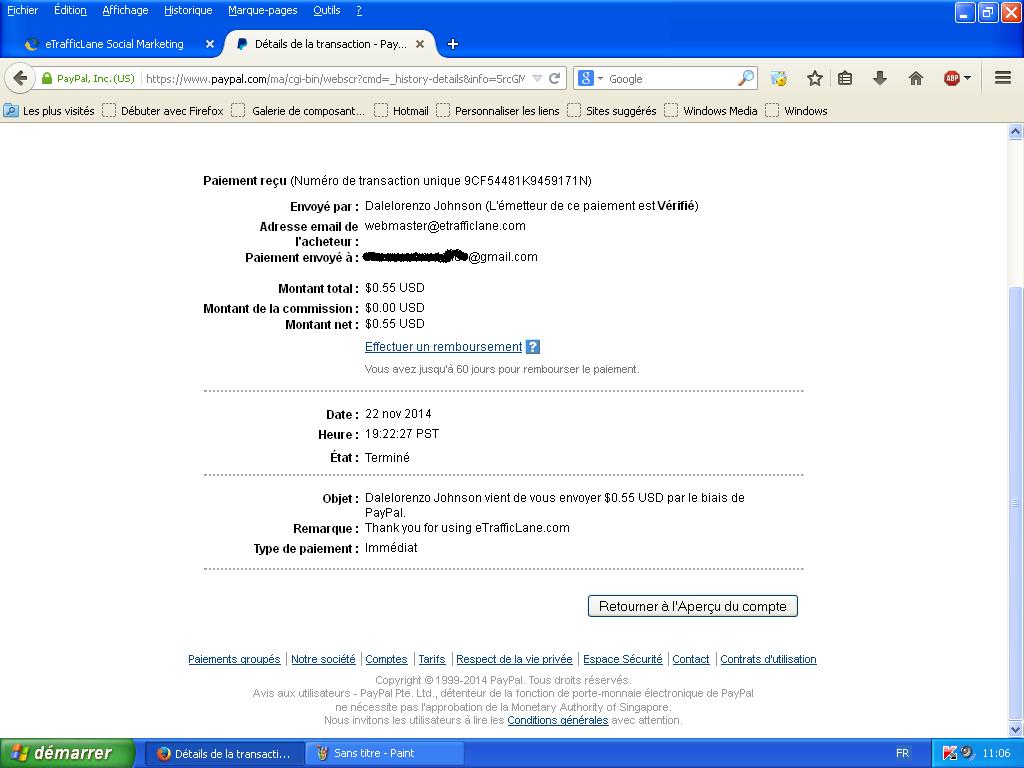The width and height of the screenshot is (1024, 768).
Task: Go back using the browser back arrow
Action: (x=20, y=78)
